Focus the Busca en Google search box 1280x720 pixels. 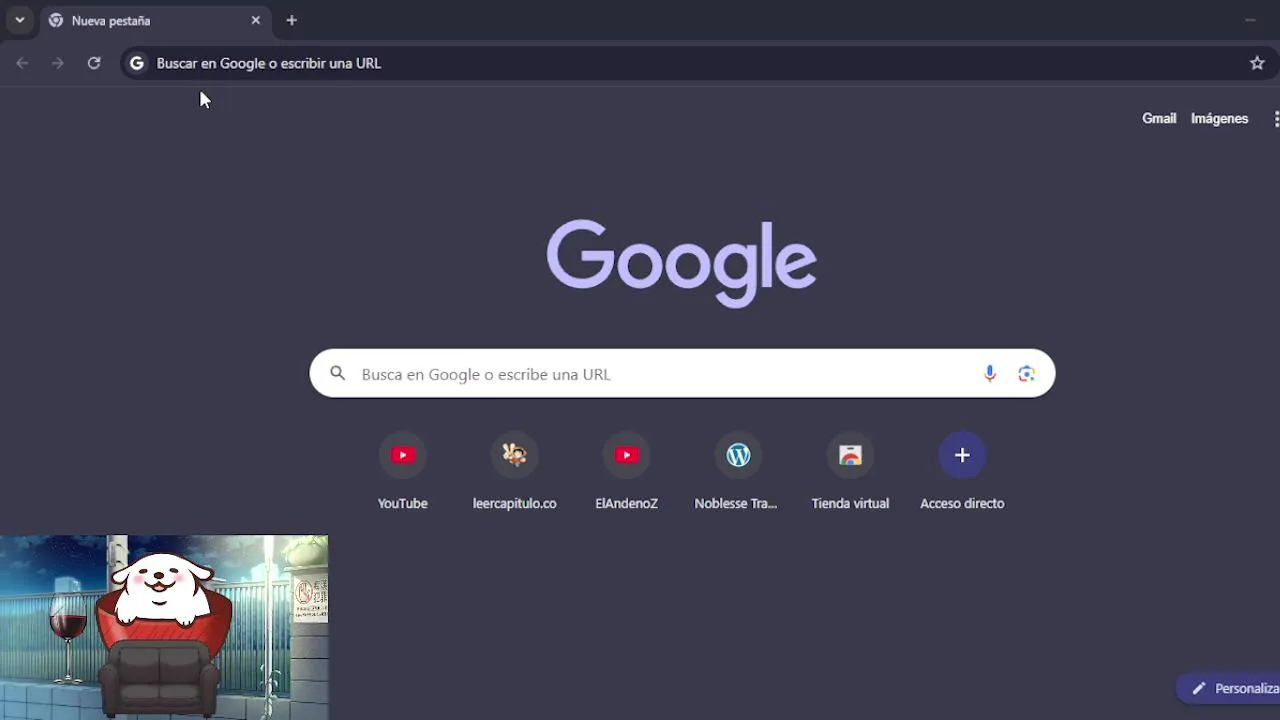682,373
